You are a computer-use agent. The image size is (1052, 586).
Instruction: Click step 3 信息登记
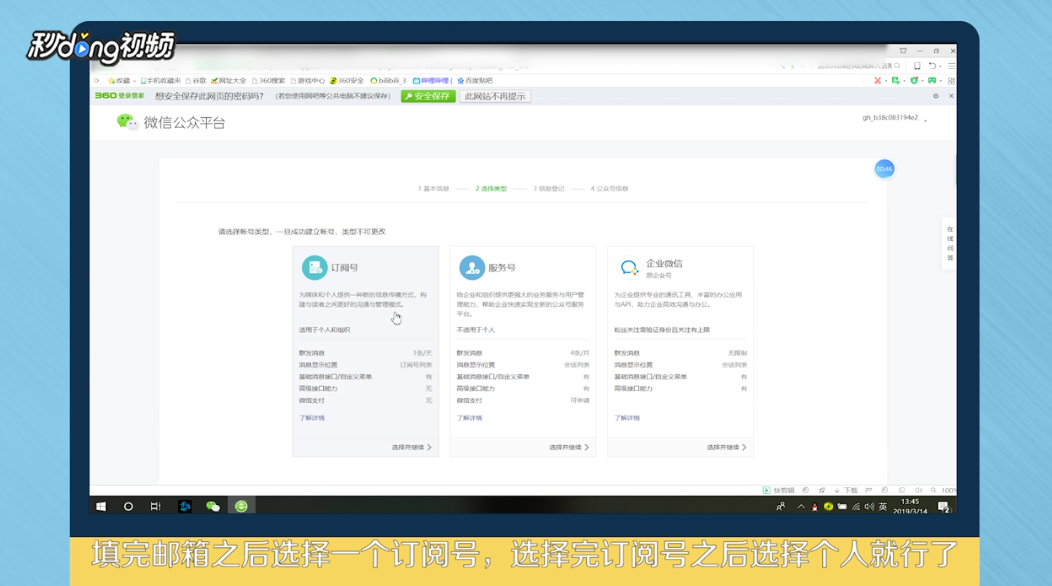[x=549, y=189]
